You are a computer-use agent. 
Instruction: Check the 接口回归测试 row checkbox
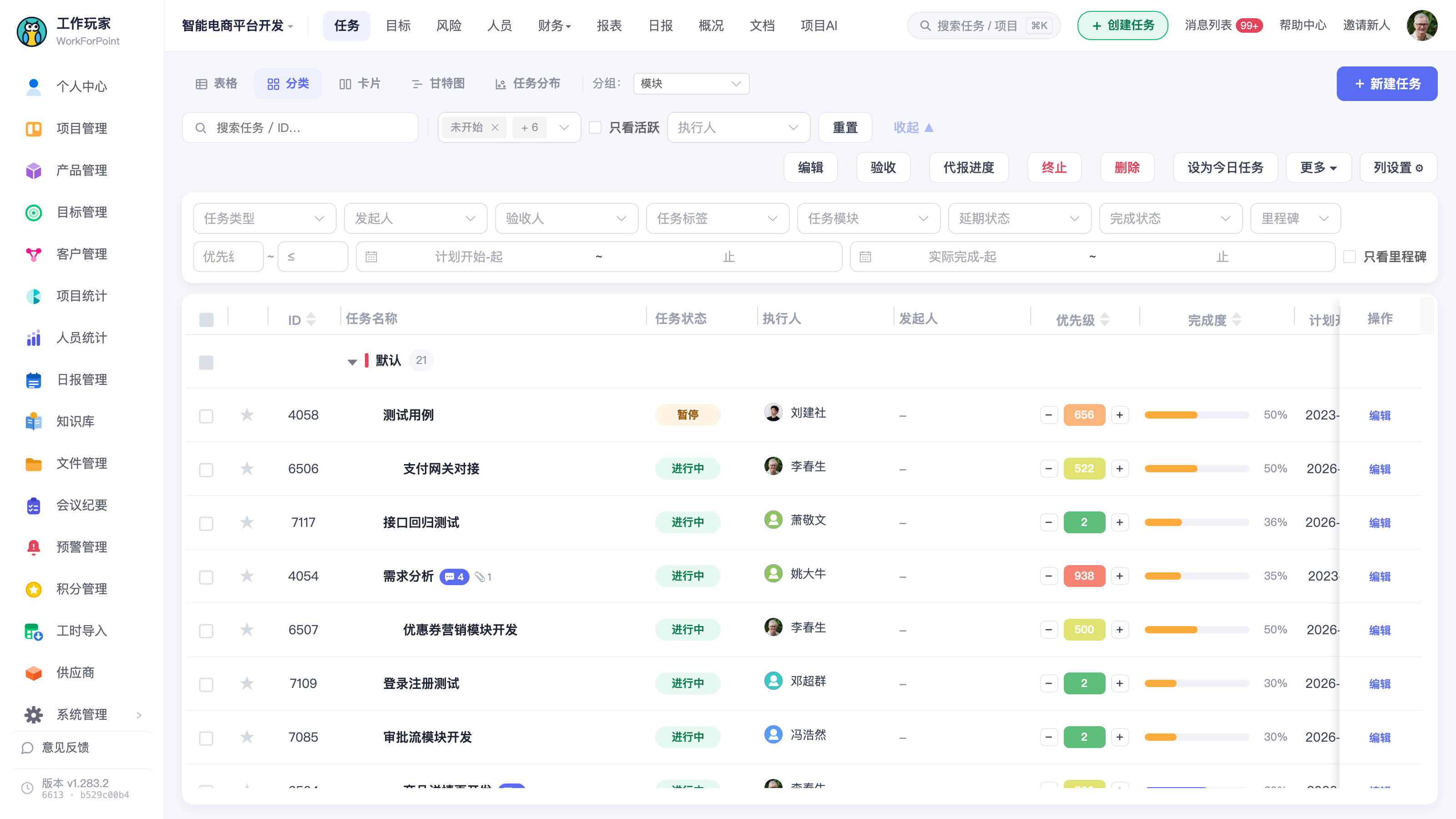tap(206, 523)
